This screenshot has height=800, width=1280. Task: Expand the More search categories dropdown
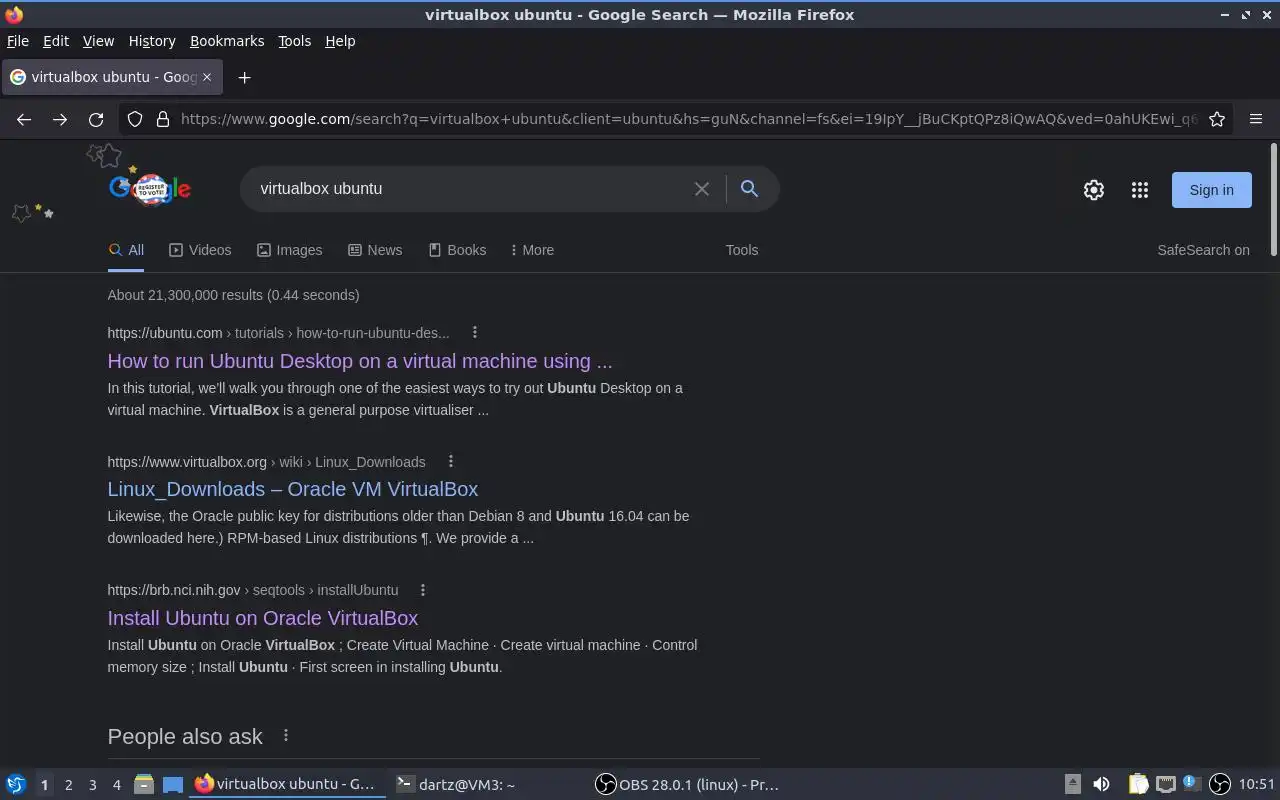[x=532, y=250]
